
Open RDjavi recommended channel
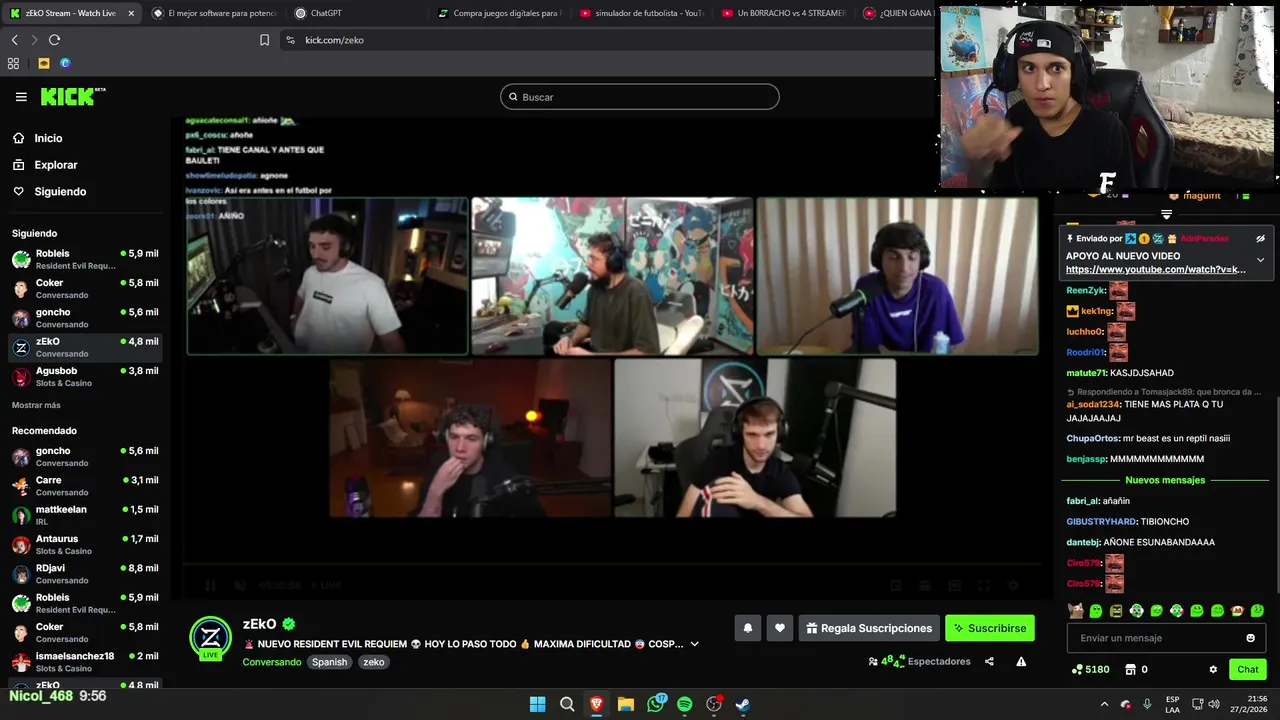[85, 574]
